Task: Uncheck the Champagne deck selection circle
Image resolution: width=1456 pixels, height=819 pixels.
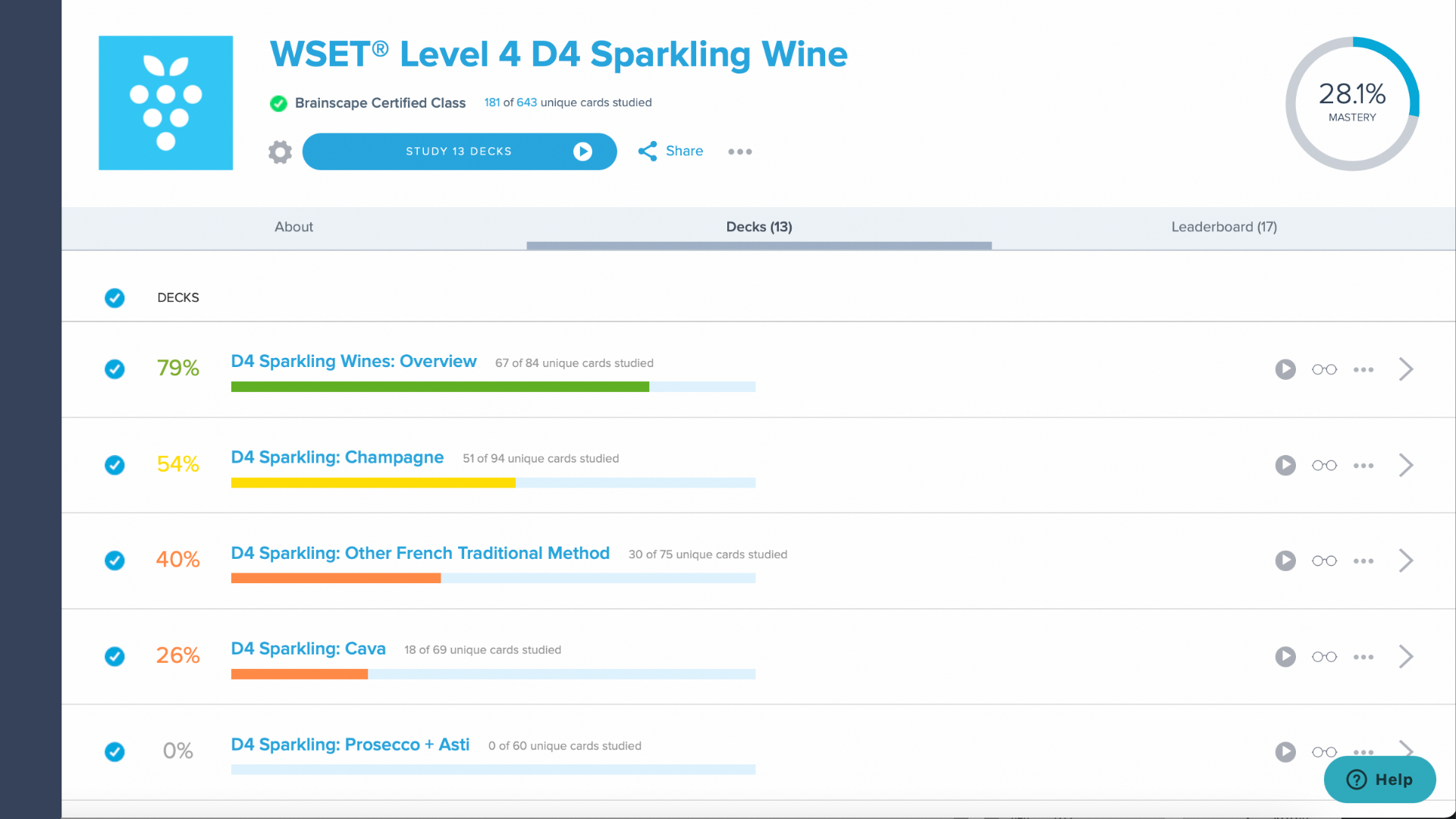Action: pyautogui.click(x=115, y=466)
